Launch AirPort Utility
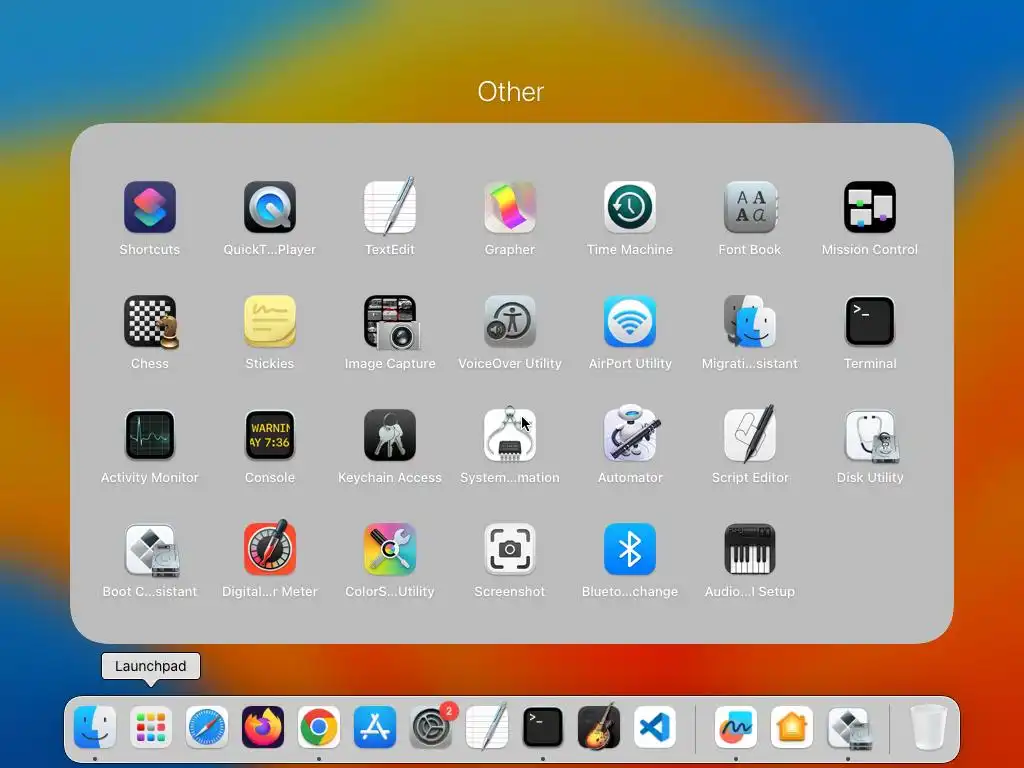The width and height of the screenshot is (1024, 768). point(630,321)
